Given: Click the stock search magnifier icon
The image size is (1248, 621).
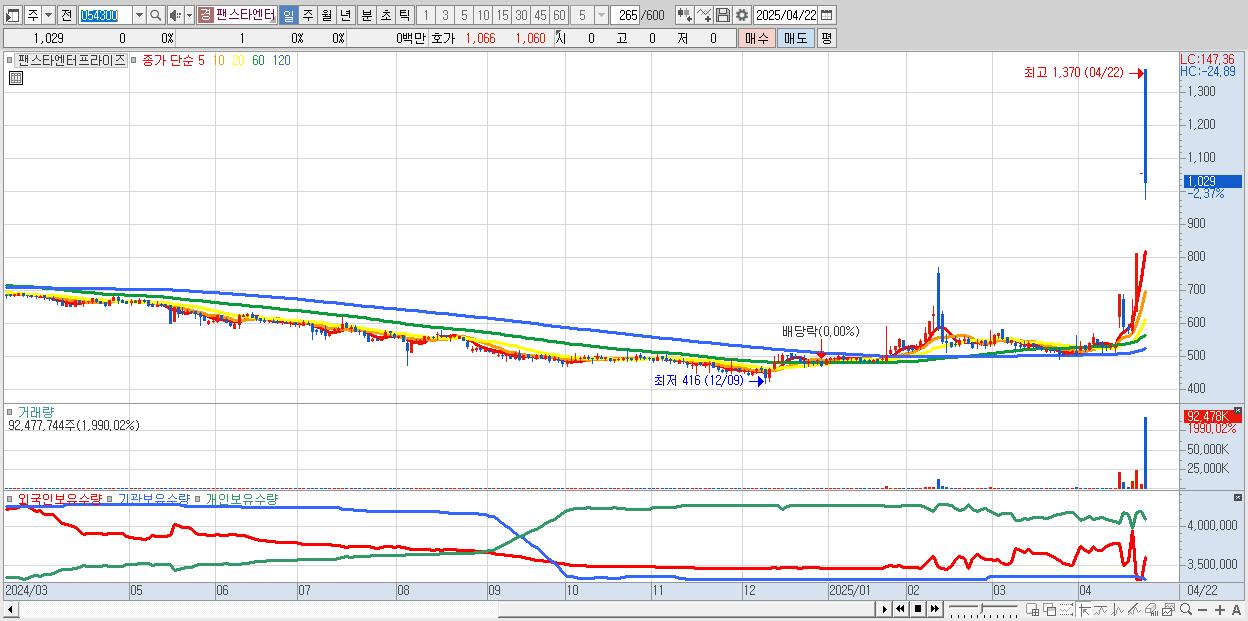Looking at the screenshot, I should point(155,15).
